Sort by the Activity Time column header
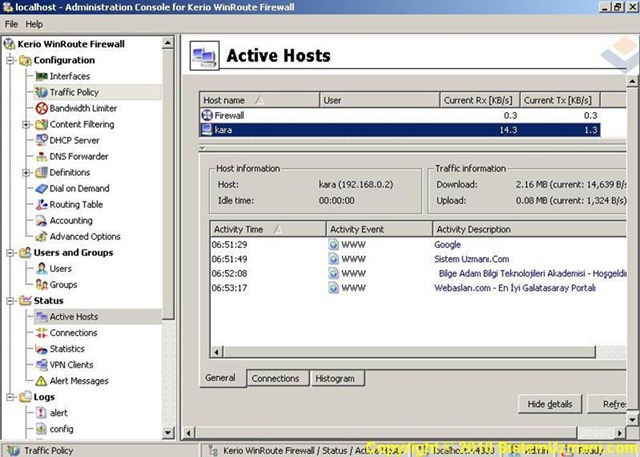The height and width of the screenshot is (457, 640). pyautogui.click(x=268, y=229)
